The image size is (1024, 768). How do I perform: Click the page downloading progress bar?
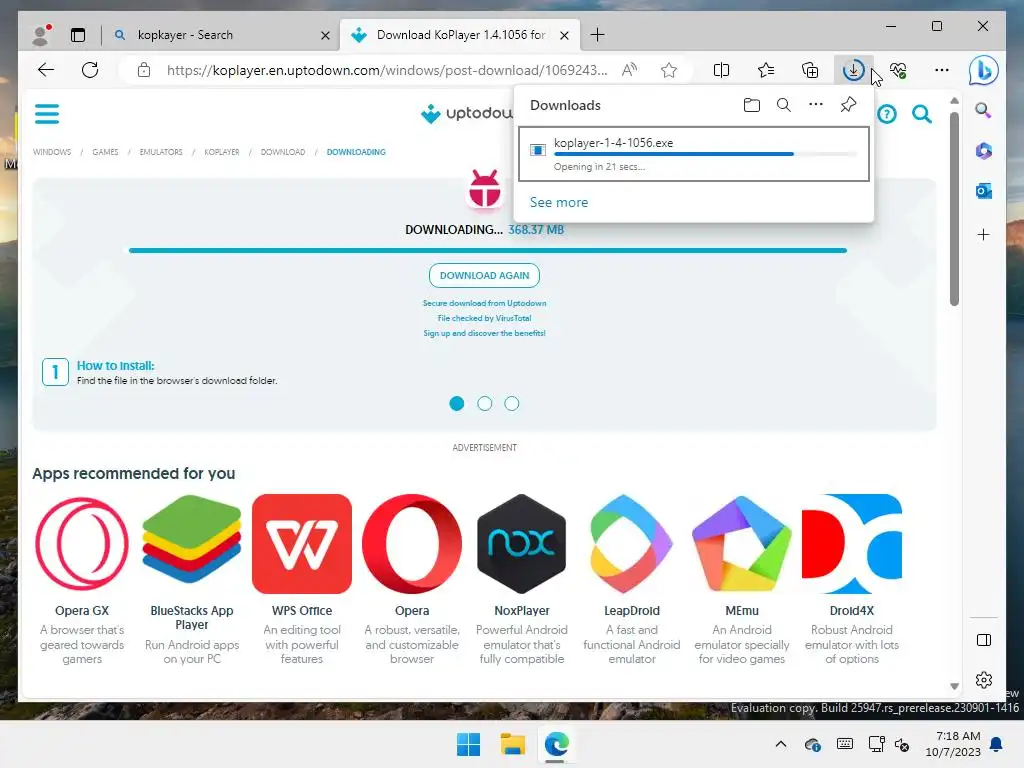tap(488, 250)
